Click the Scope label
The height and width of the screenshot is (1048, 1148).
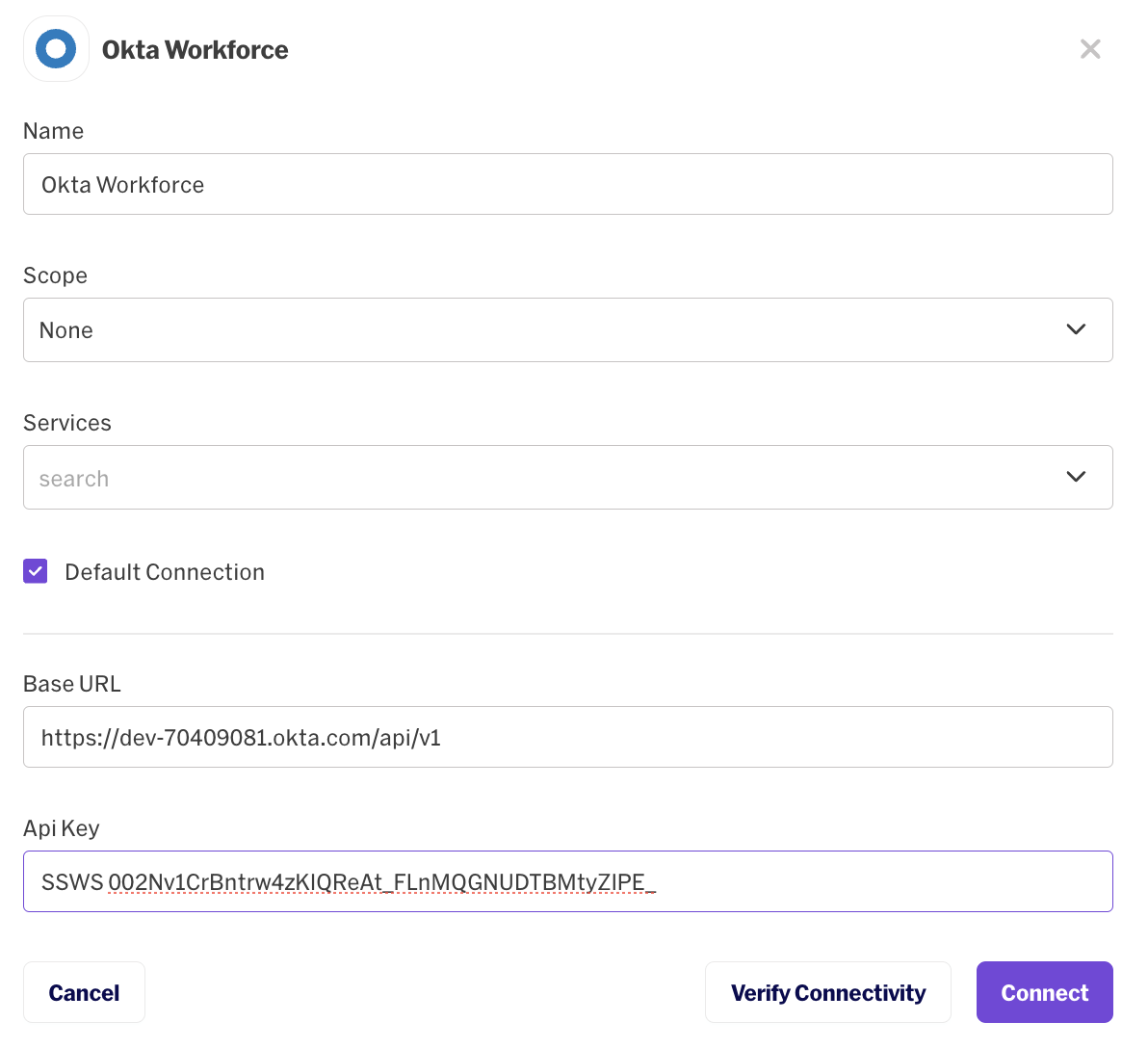click(x=55, y=275)
